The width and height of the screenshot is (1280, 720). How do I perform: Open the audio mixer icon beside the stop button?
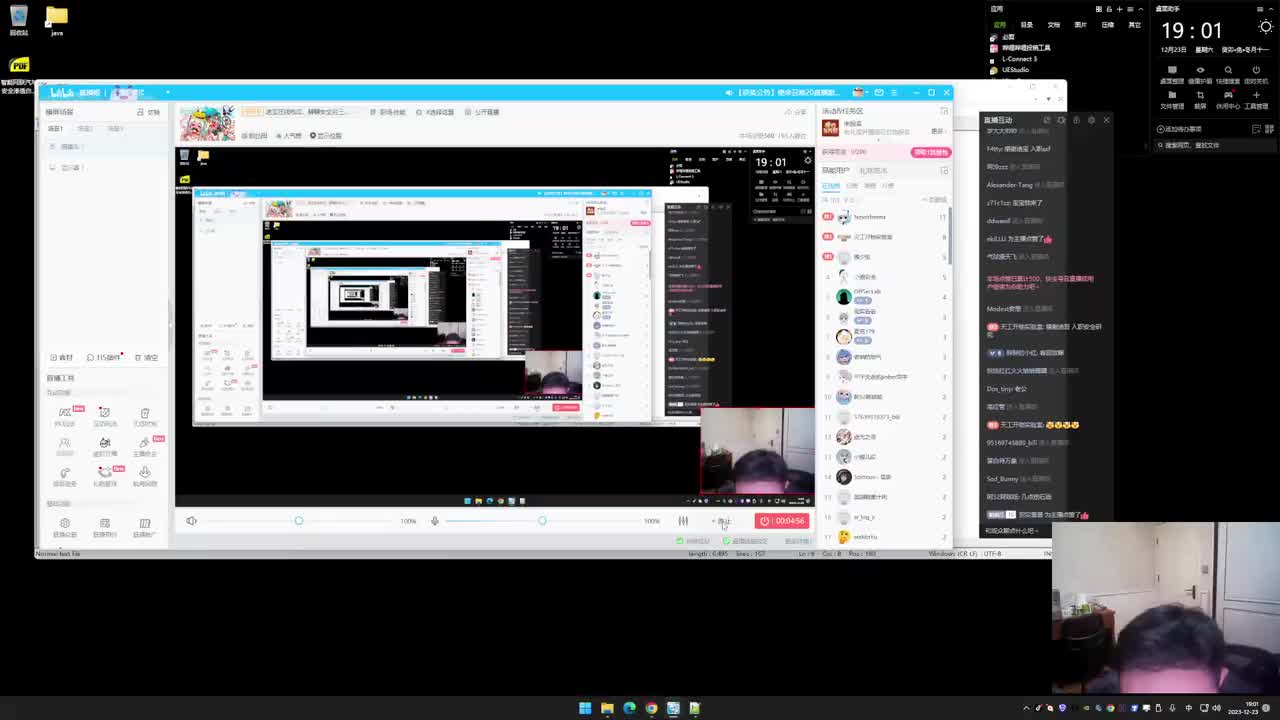683,521
